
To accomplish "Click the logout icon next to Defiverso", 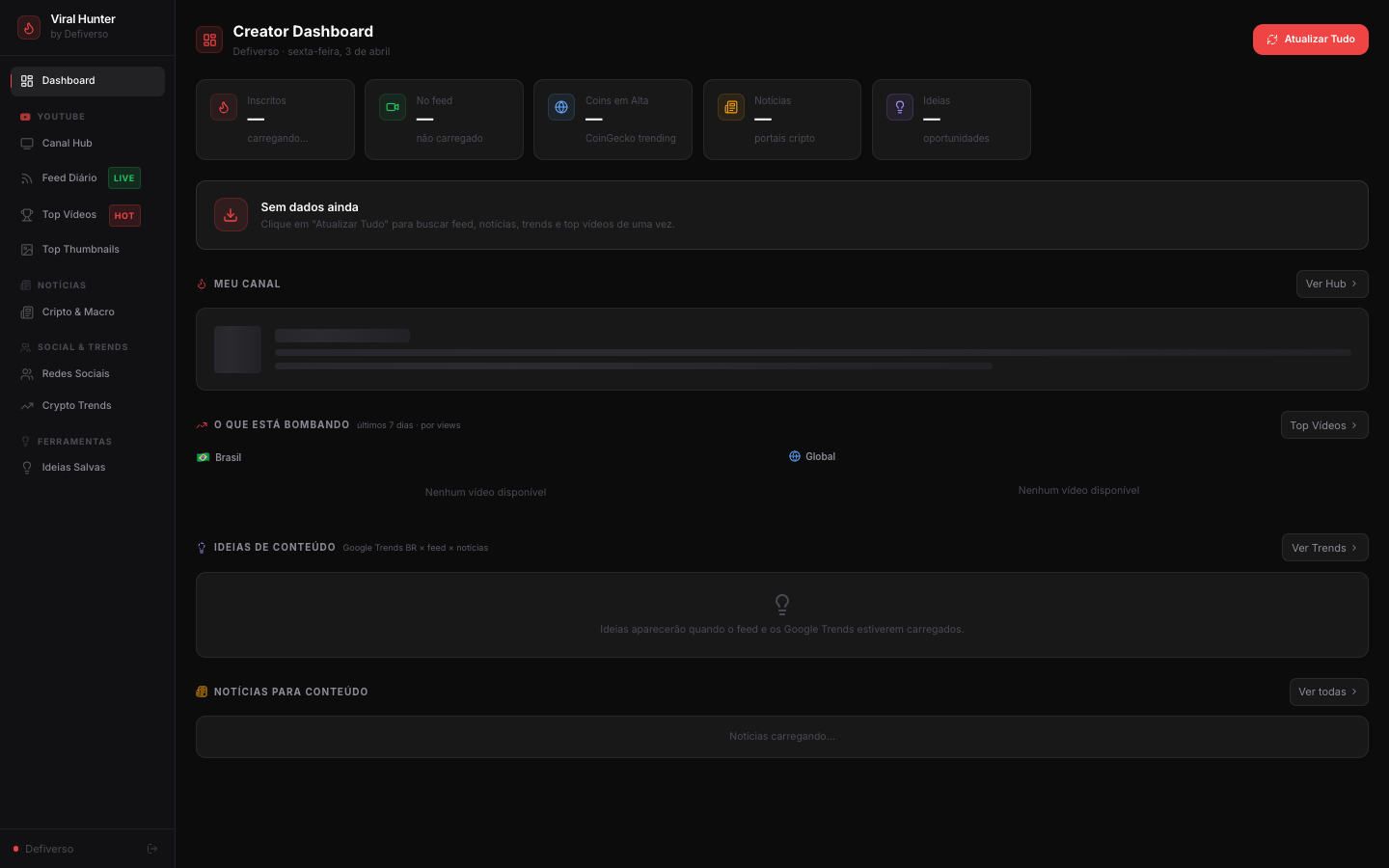I will pos(151,849).
